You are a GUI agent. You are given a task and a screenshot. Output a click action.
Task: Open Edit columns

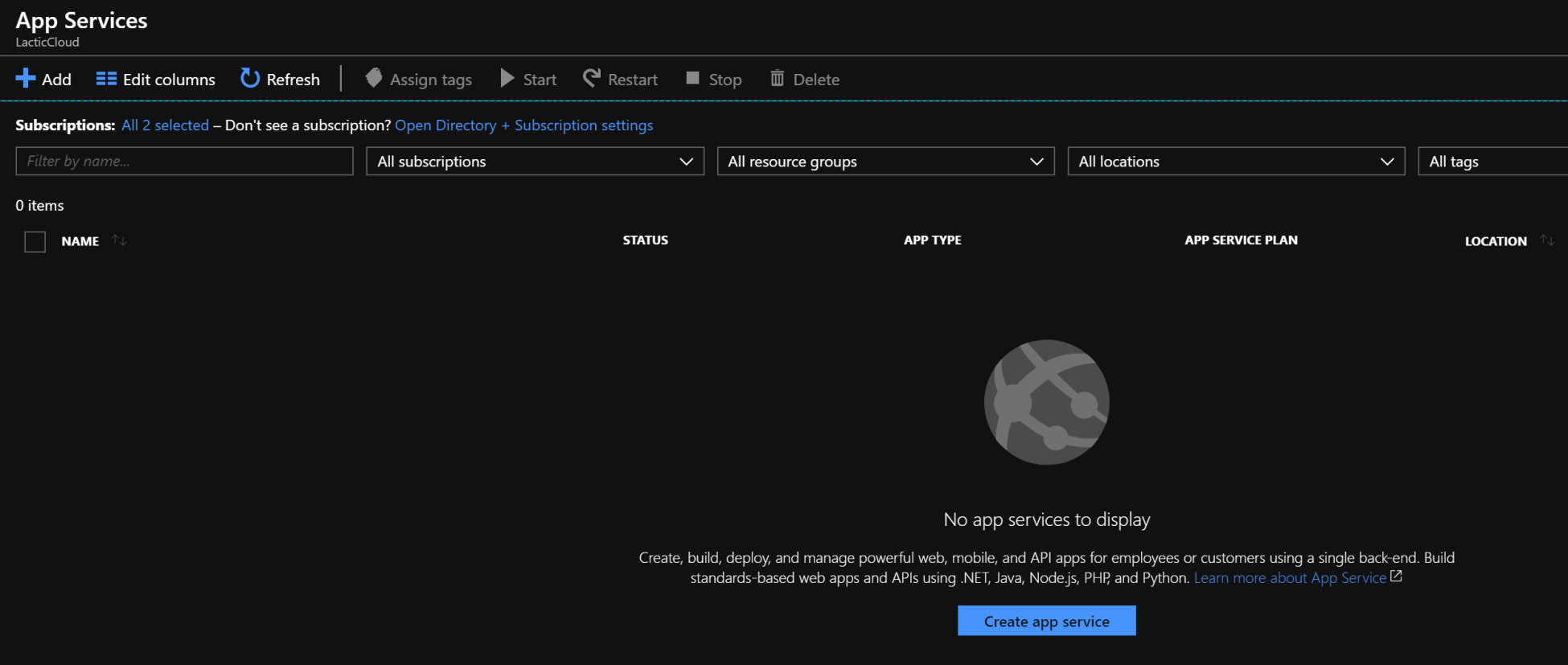(x=156, y=79)
